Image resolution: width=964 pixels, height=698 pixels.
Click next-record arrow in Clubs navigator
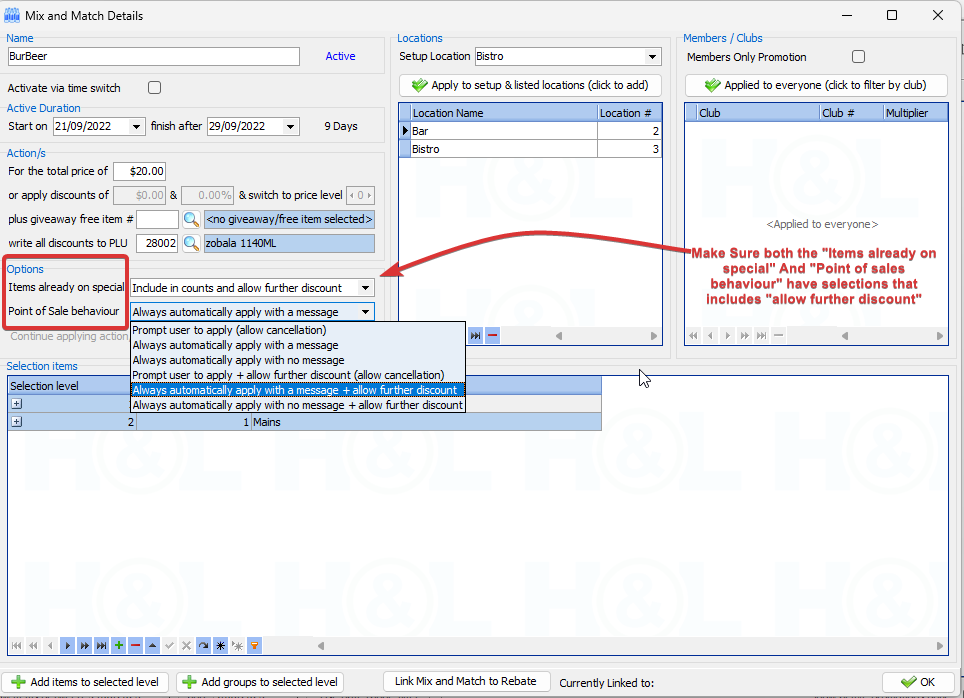727,336
